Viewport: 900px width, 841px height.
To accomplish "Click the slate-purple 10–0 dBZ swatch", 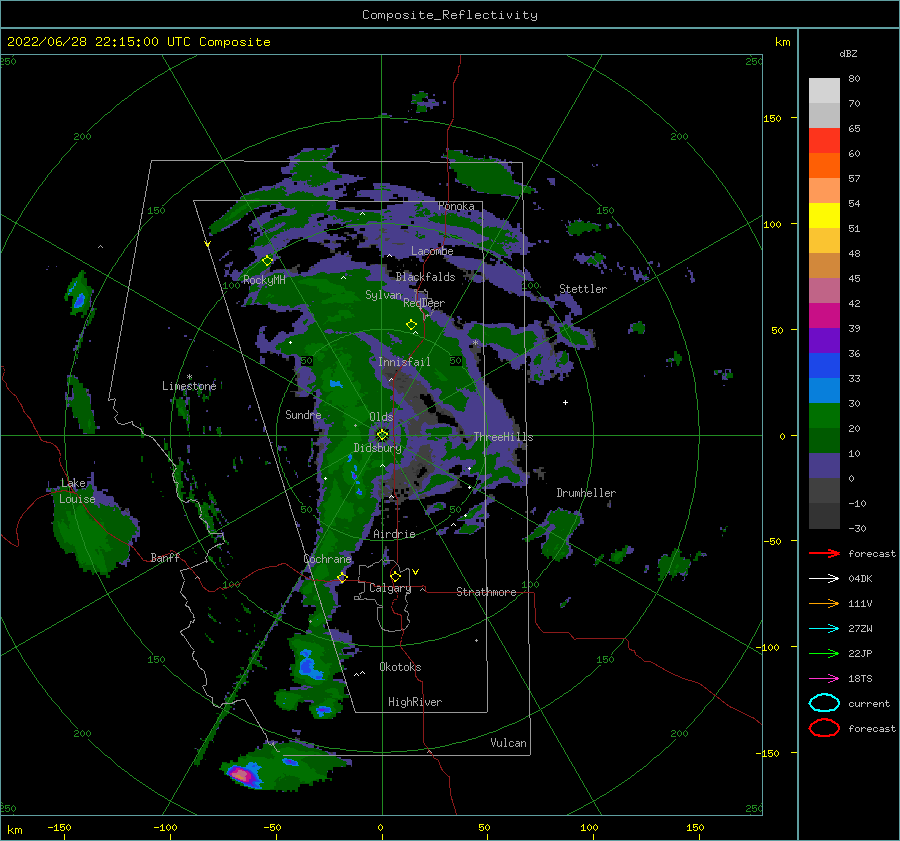I will [x=824, y=466].
